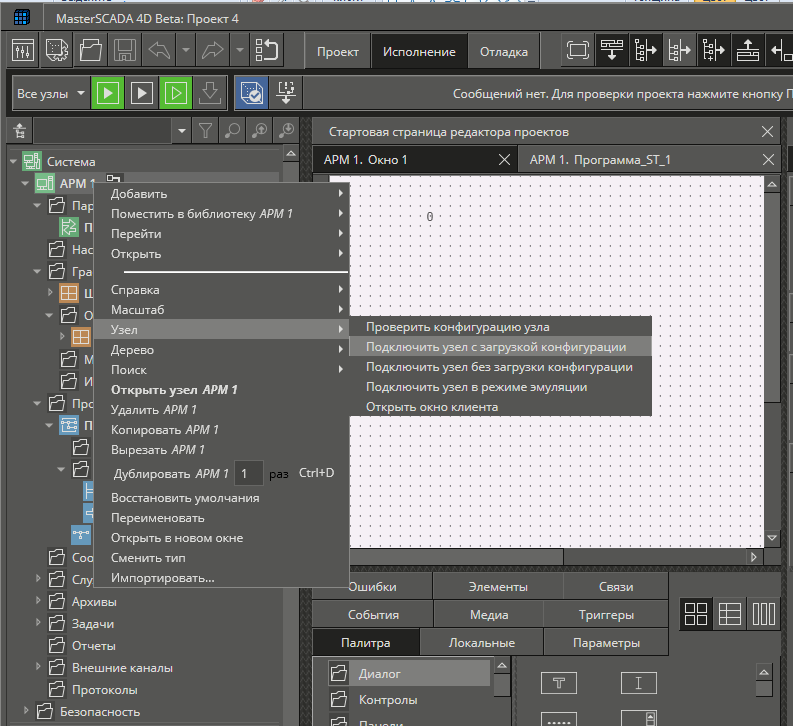Click the white-background play button
Screen dimensions: 793x726
point(142,93)
